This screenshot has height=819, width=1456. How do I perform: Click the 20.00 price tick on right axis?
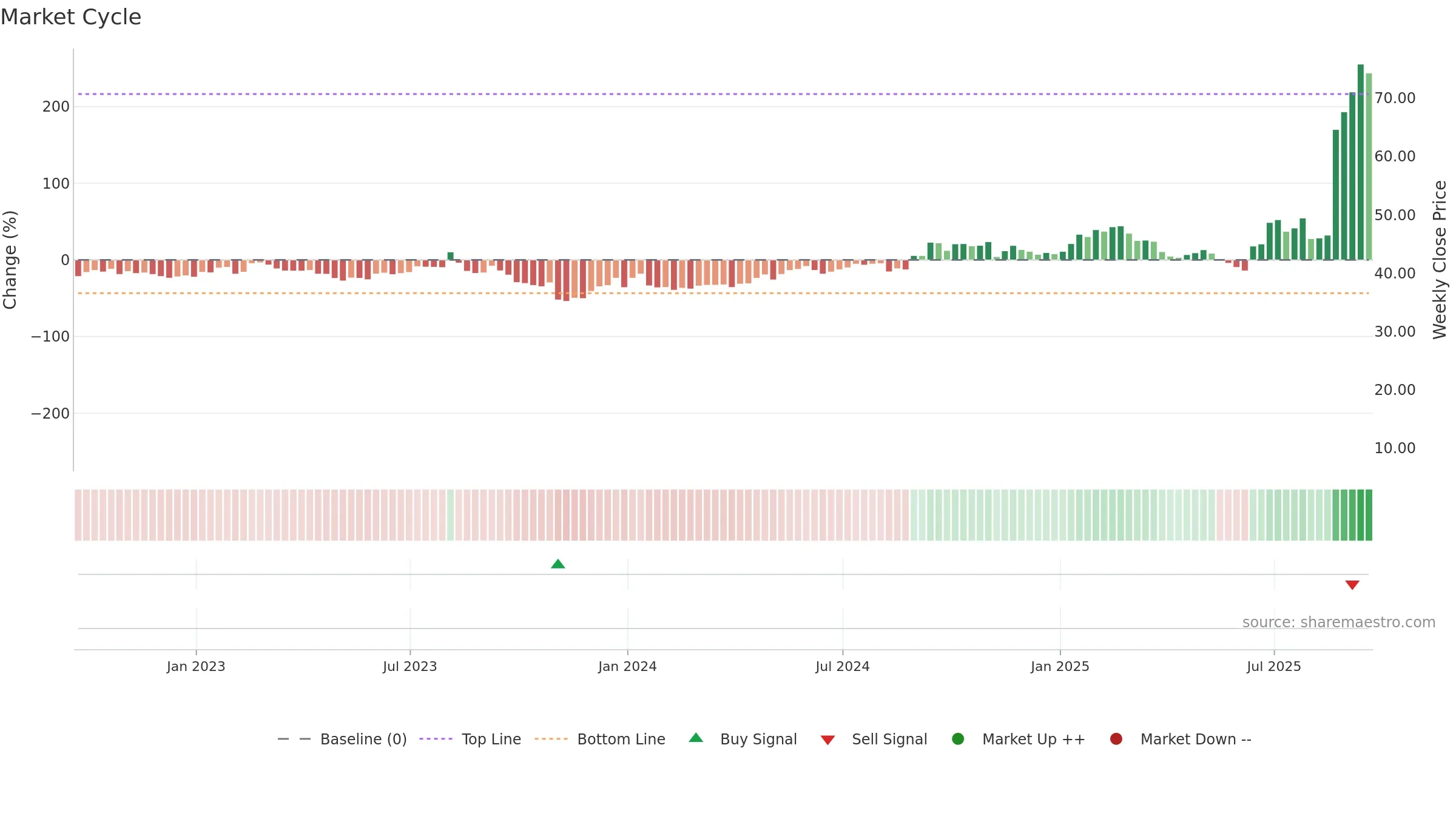tap(1395, 390)
